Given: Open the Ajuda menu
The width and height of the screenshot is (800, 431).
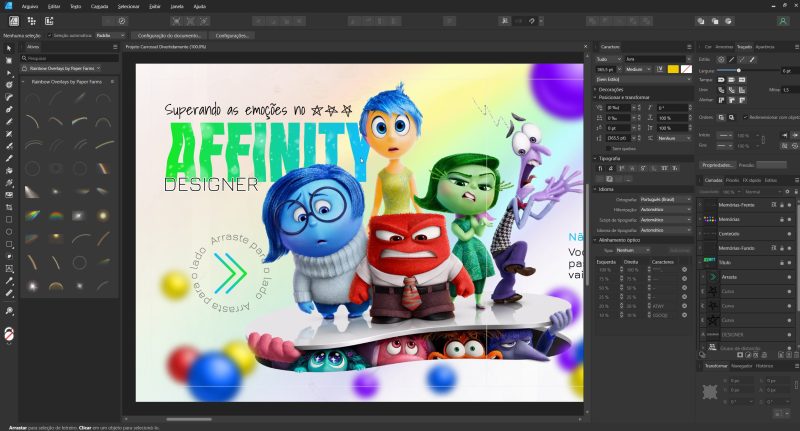Looking at the screenshot, I should tap(199, 7).
